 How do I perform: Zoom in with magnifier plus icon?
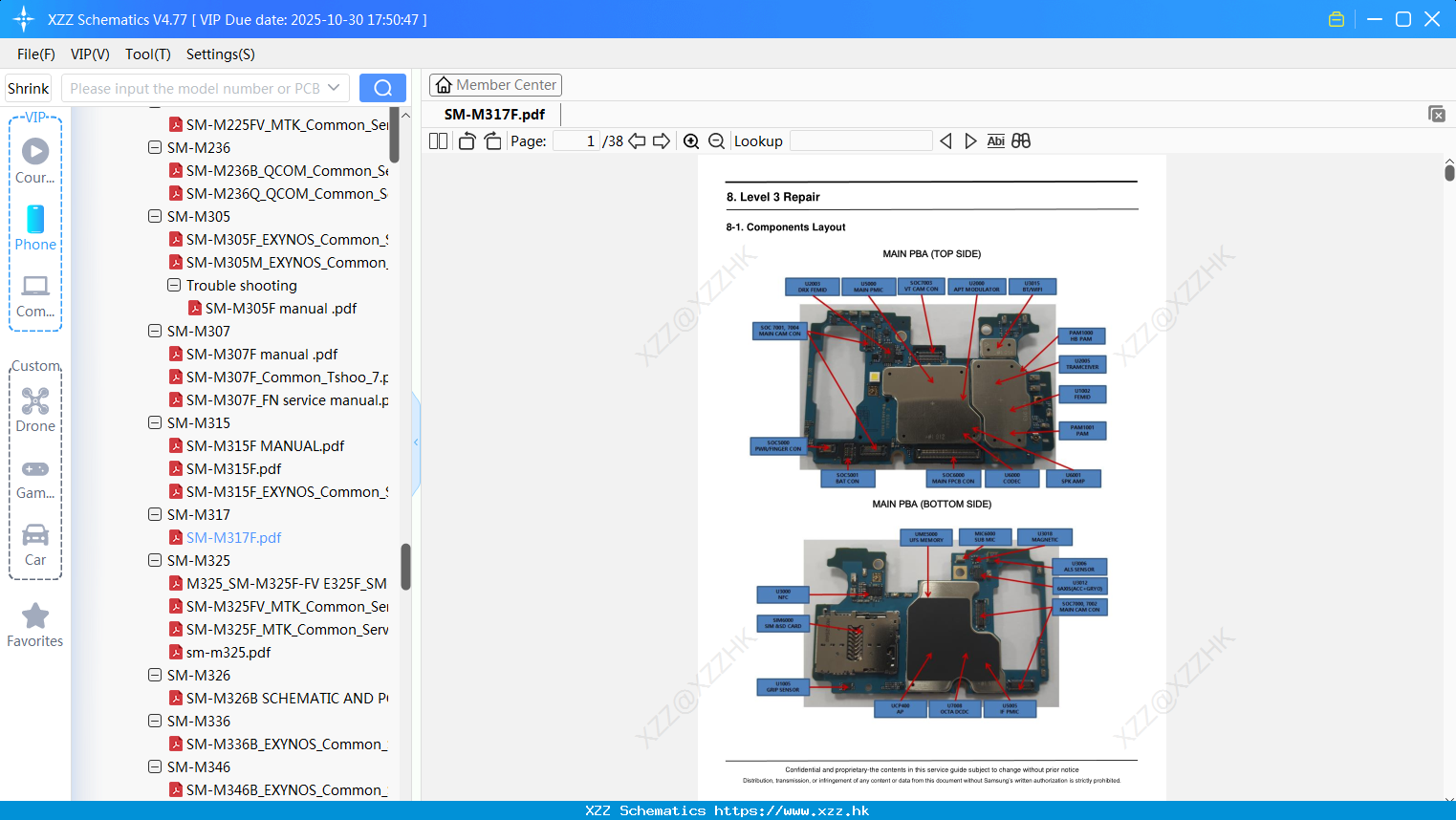[x=691, y=140]
